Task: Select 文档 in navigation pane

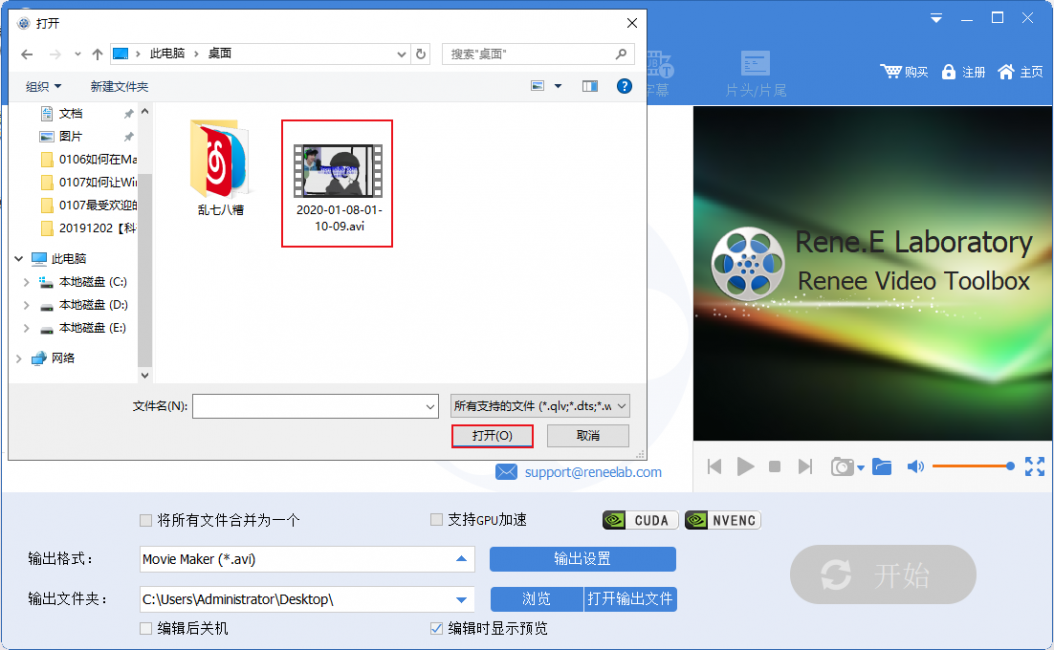Action: point(71,114)
